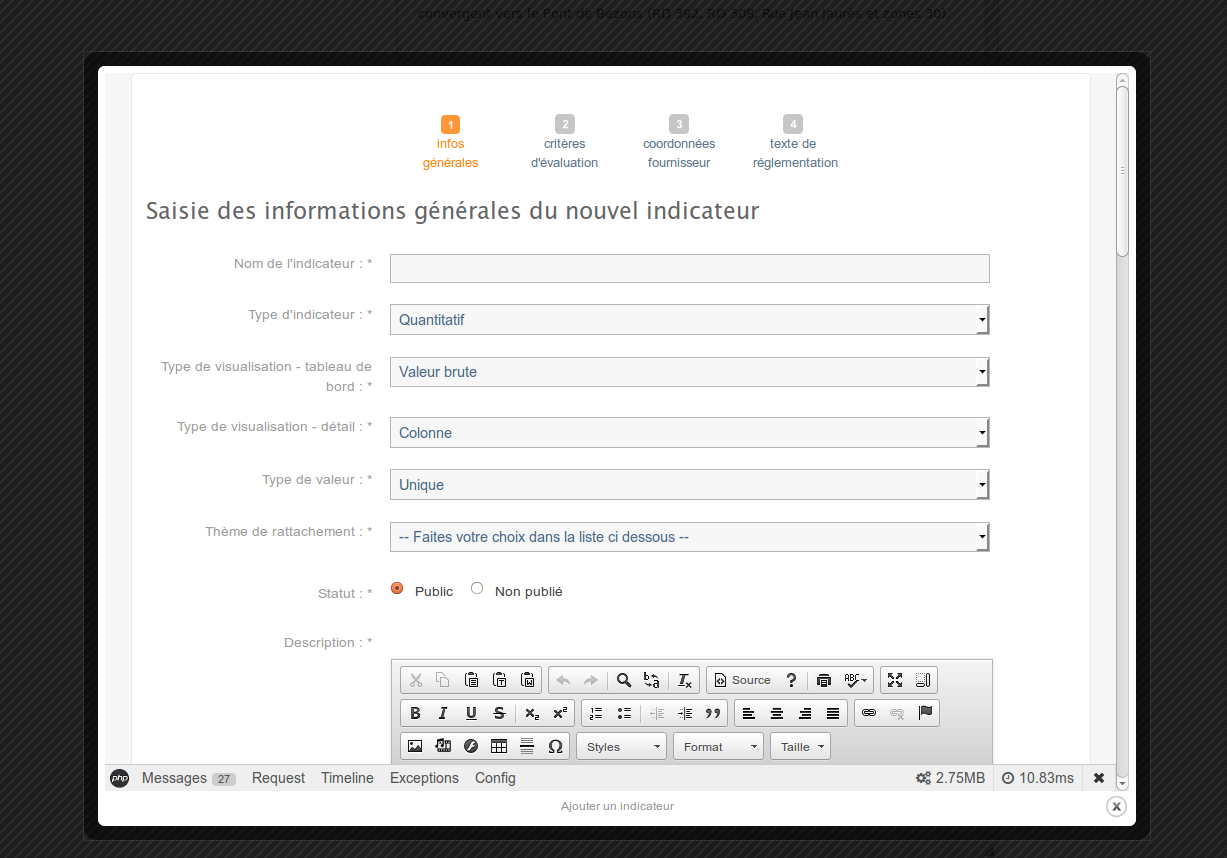Click the Cut icon in editor toolbar
1227x858 pixels.
(415, 680)
